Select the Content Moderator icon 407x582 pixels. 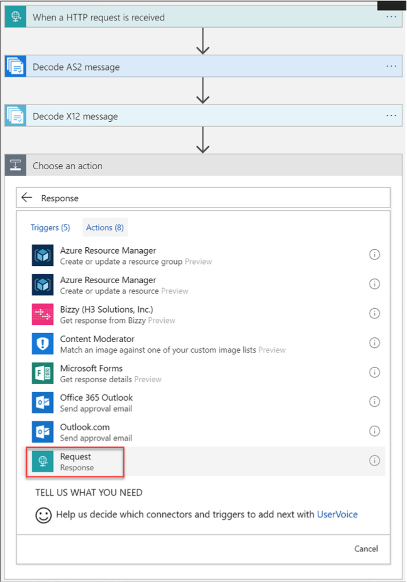43,343
